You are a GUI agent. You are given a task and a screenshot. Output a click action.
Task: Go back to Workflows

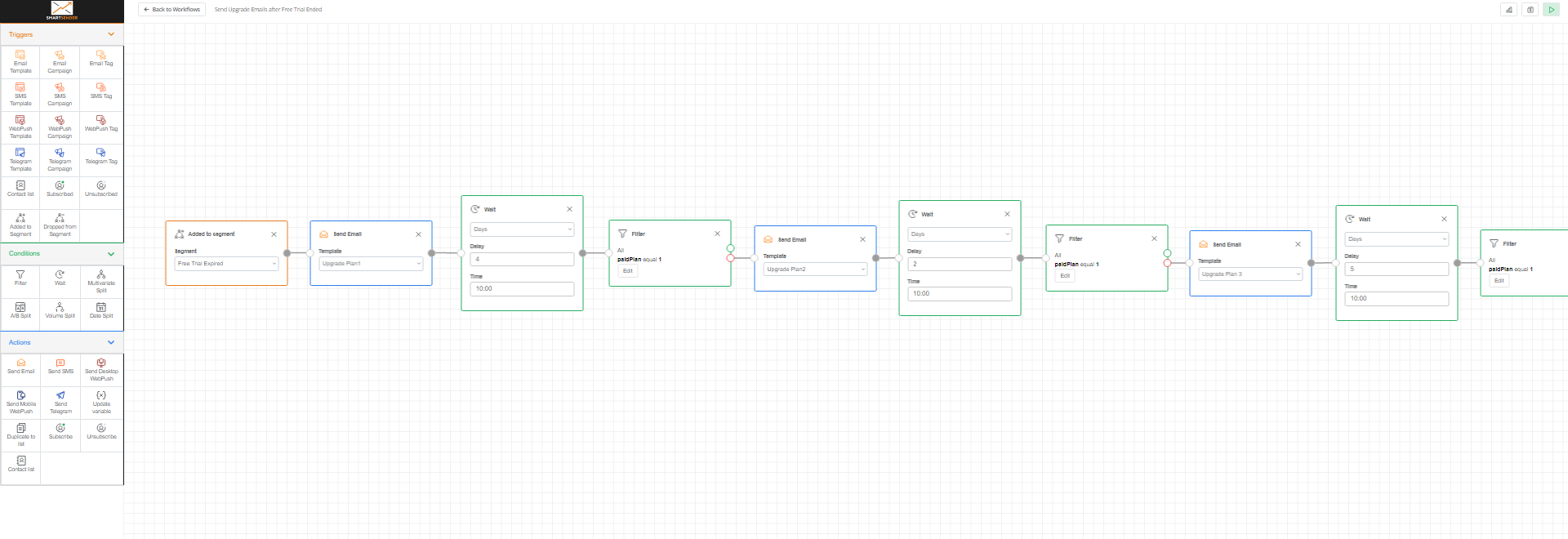pos(172,10)
